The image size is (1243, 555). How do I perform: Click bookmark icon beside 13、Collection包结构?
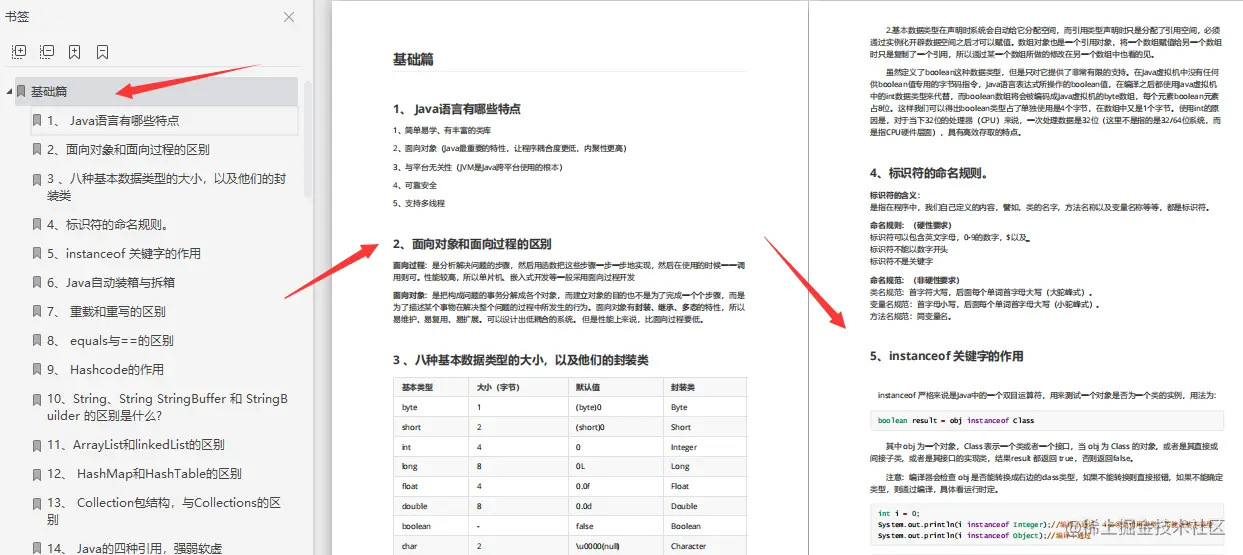37,503
